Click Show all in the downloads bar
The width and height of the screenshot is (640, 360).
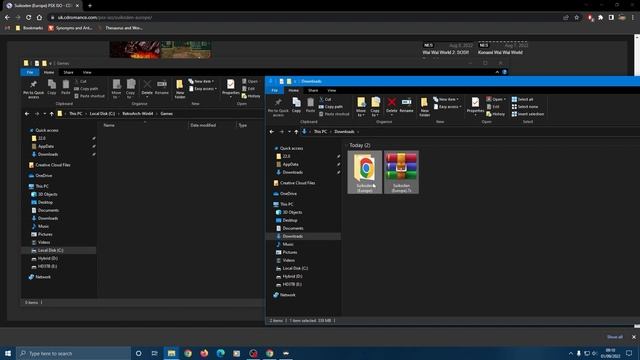point(615,337)
